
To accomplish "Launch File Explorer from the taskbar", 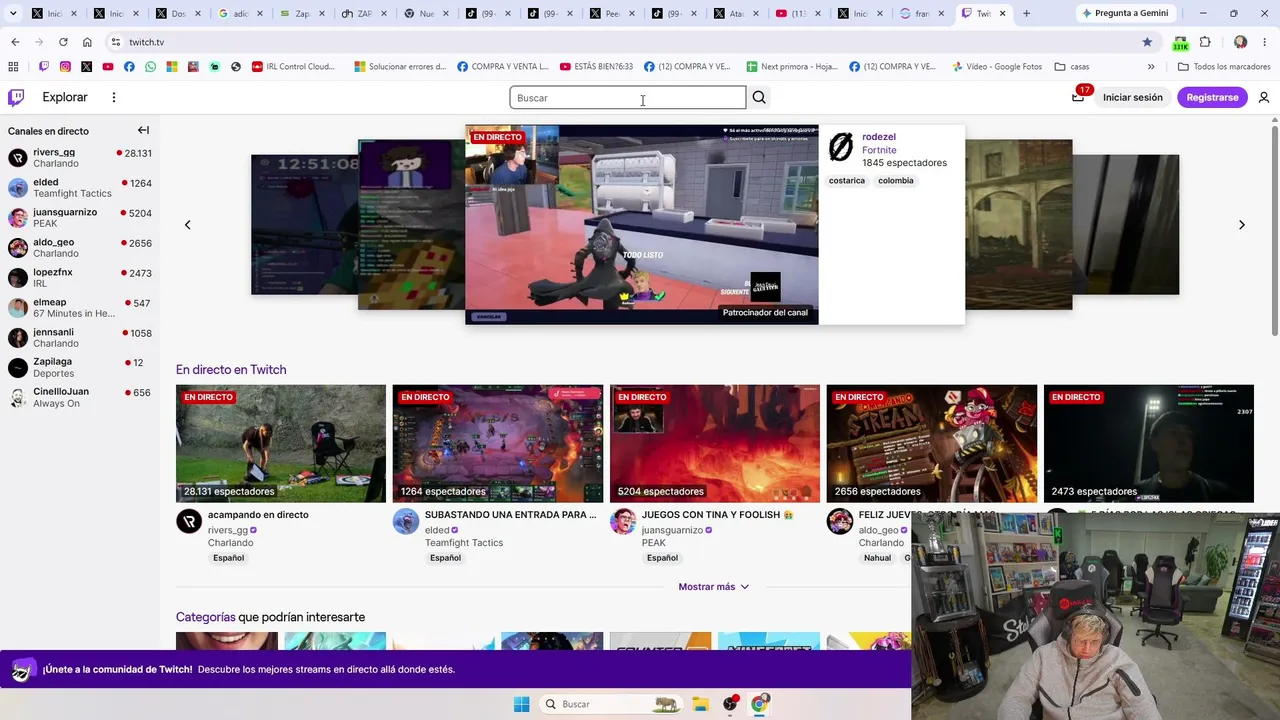I will [700, 704].
